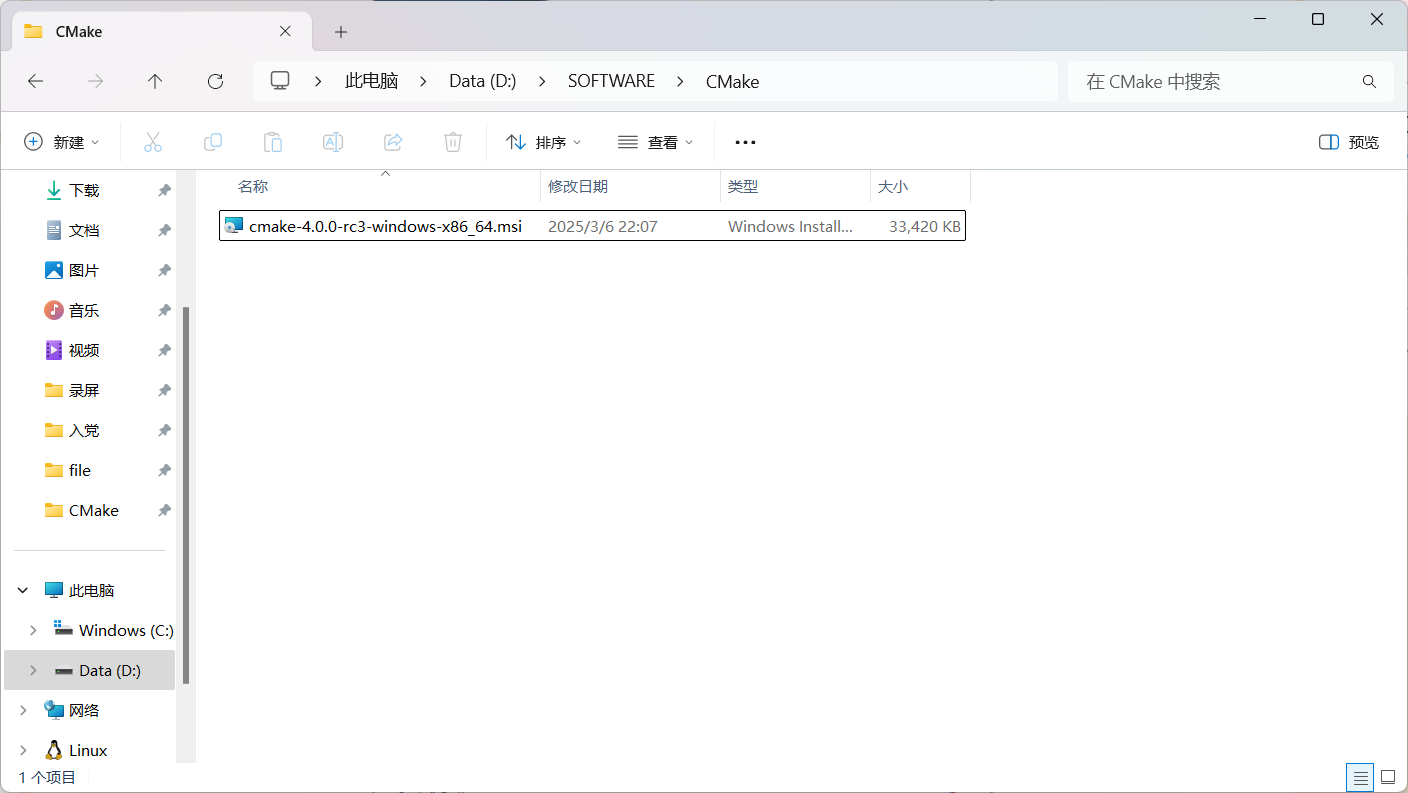Click the file size 33,420 KB
1408x793 pixels.
click(925, 226)
